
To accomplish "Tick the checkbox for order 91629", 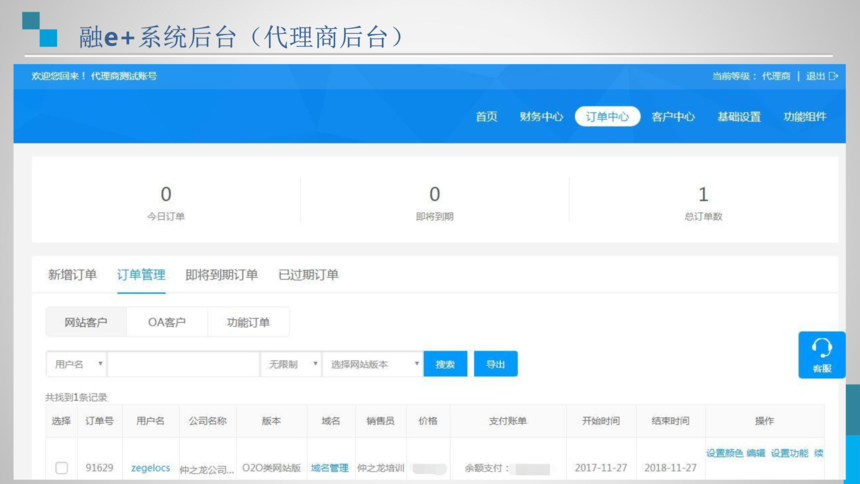I will pos(61,468).
